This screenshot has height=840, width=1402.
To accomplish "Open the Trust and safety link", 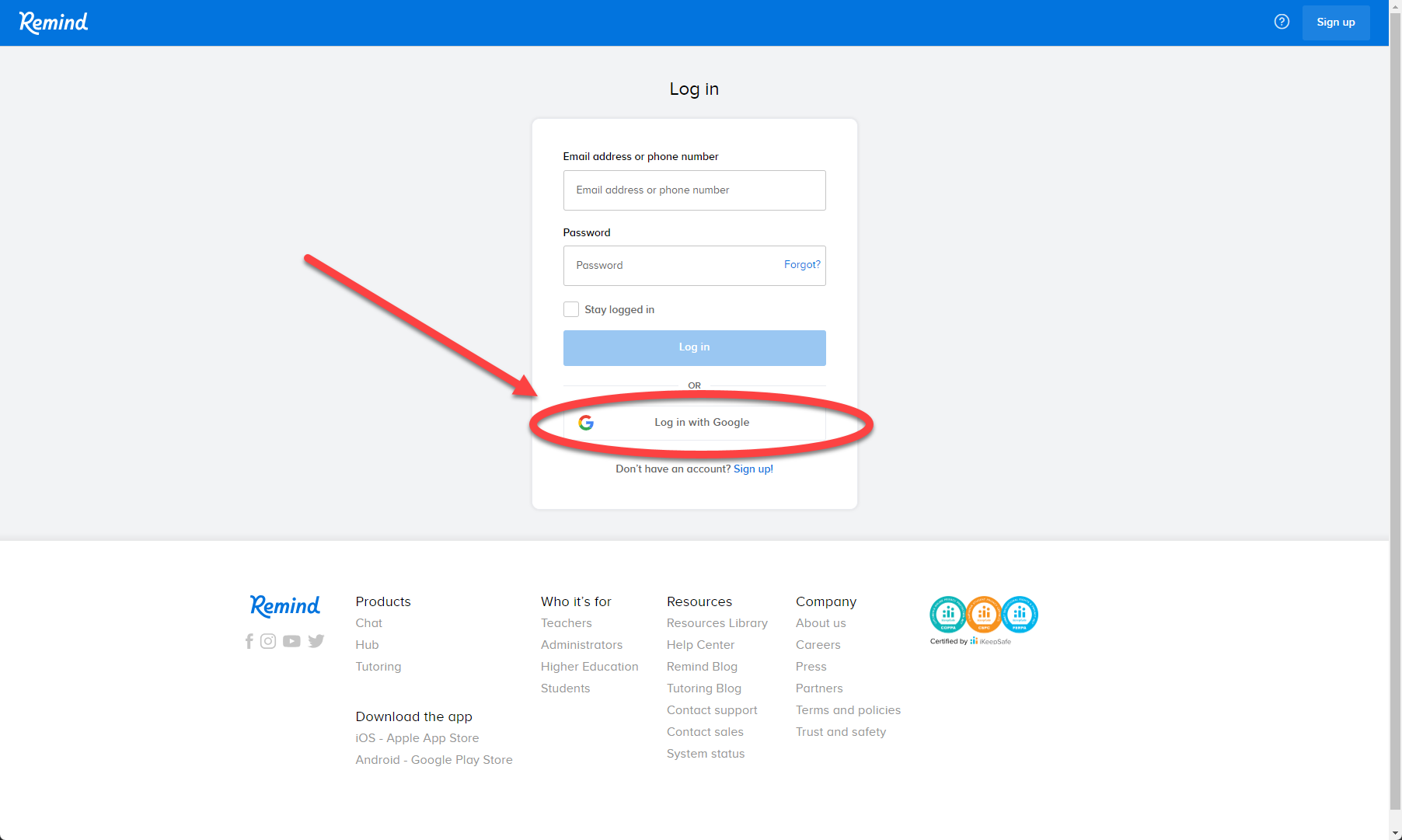I will click(x=841, y=732).
